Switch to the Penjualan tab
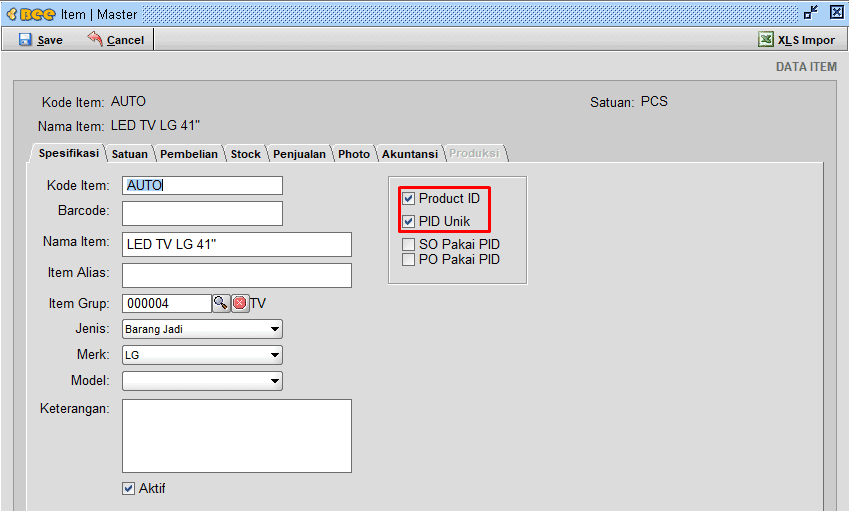Viewport: 849px width, 511px height. 300,154
